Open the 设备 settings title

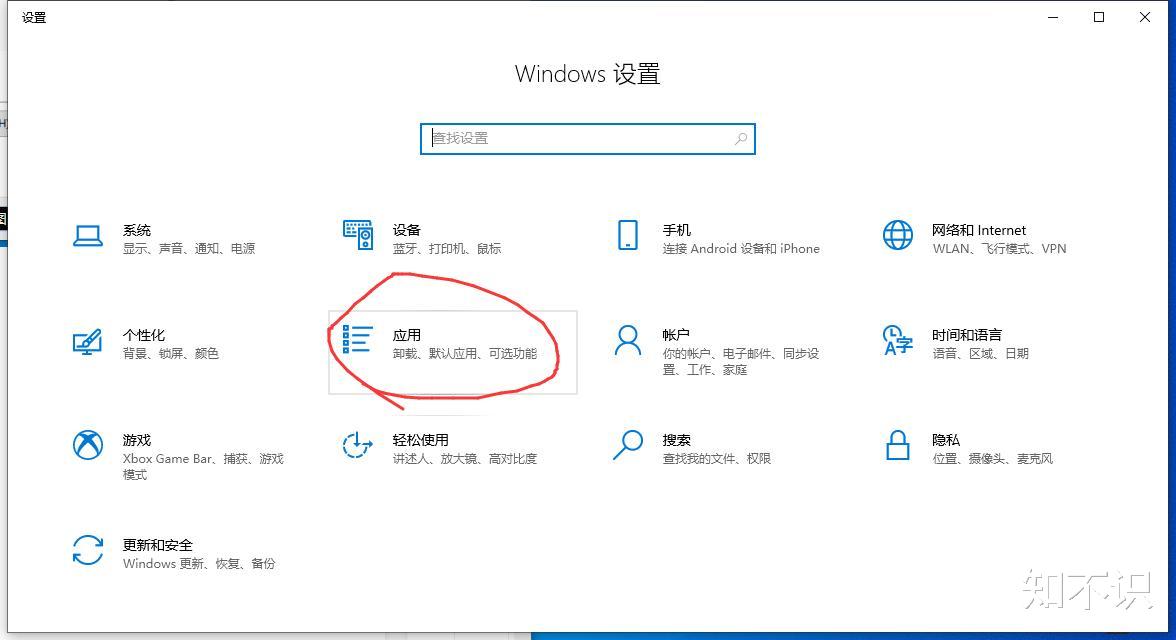(x=406, y=230)
